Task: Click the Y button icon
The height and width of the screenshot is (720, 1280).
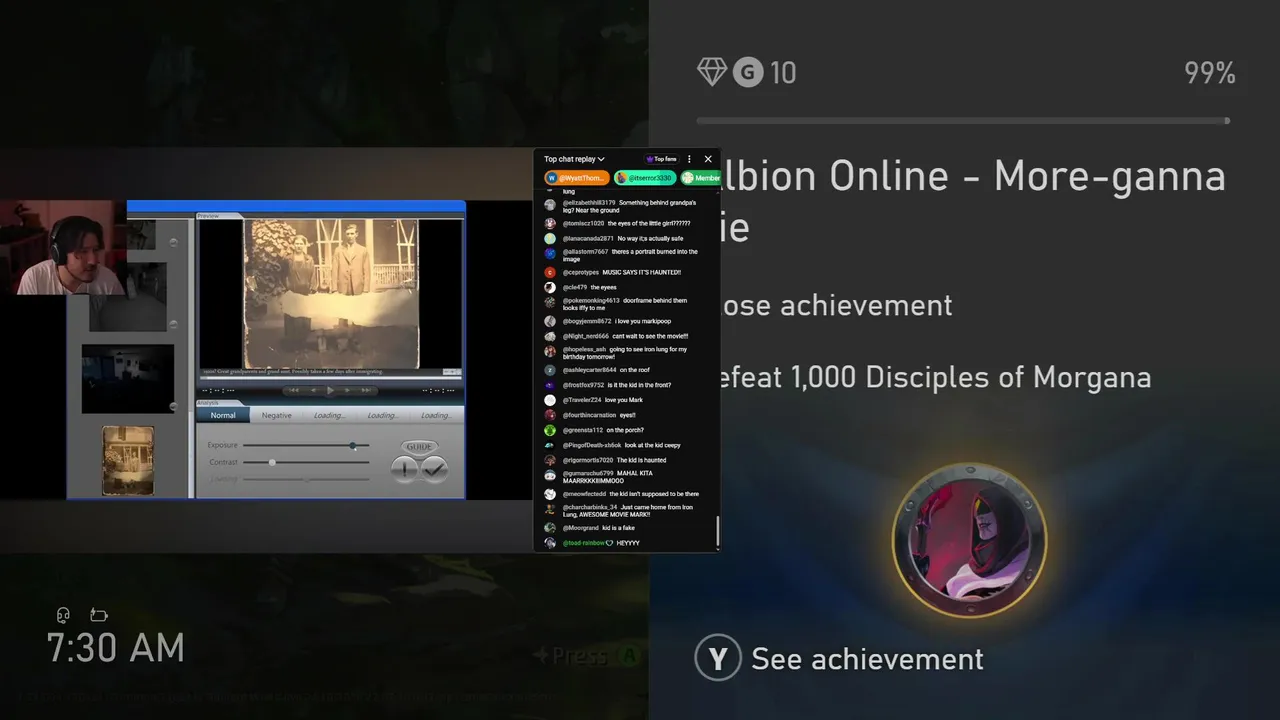Action: tap(718, 659)
